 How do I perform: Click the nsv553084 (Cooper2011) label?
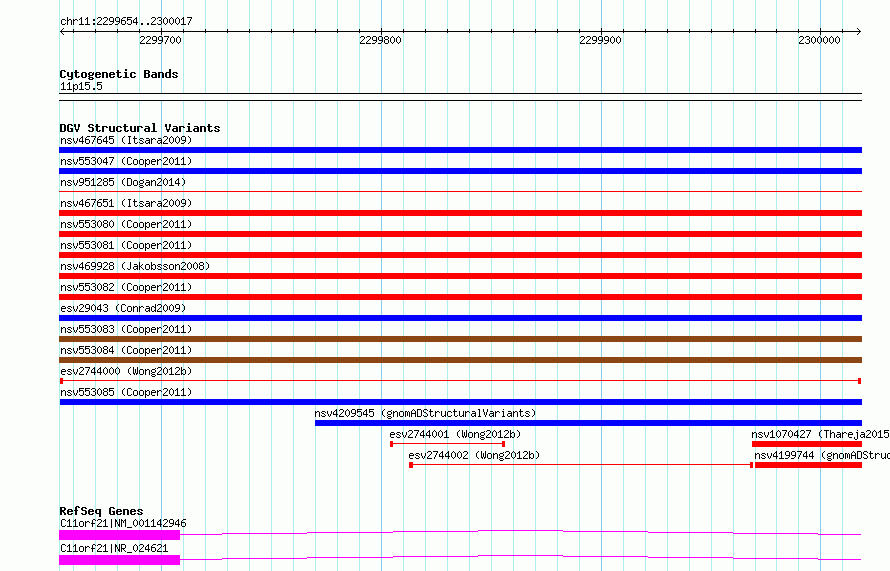point(126,350)
